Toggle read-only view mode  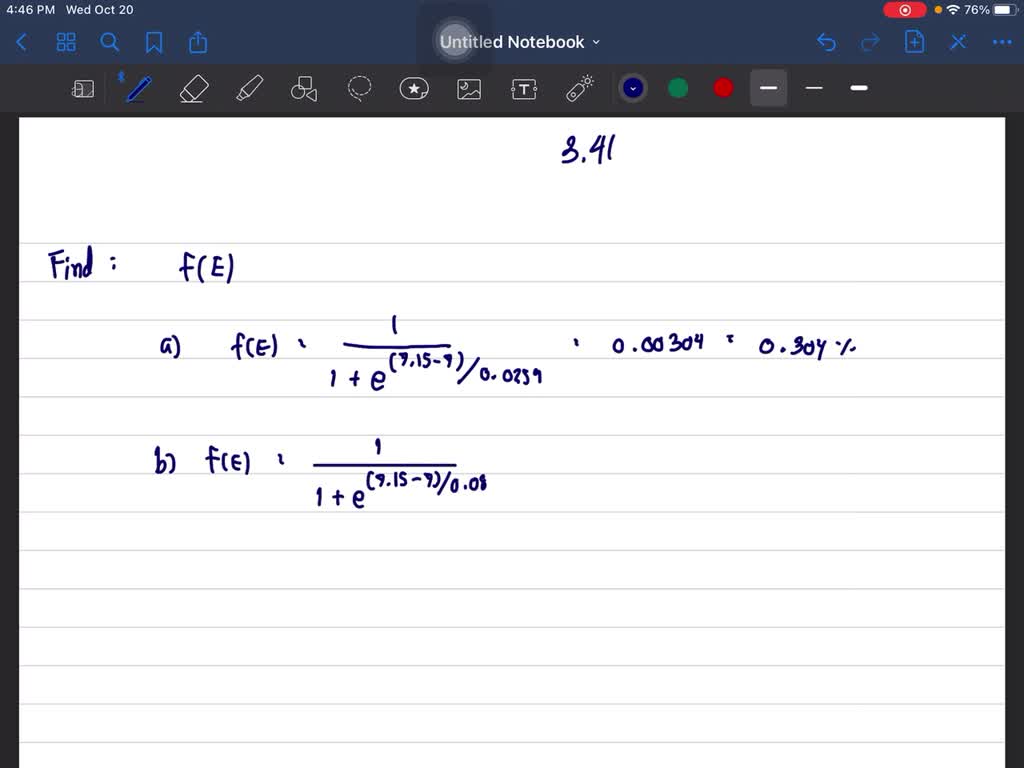[x=83, y=88]
